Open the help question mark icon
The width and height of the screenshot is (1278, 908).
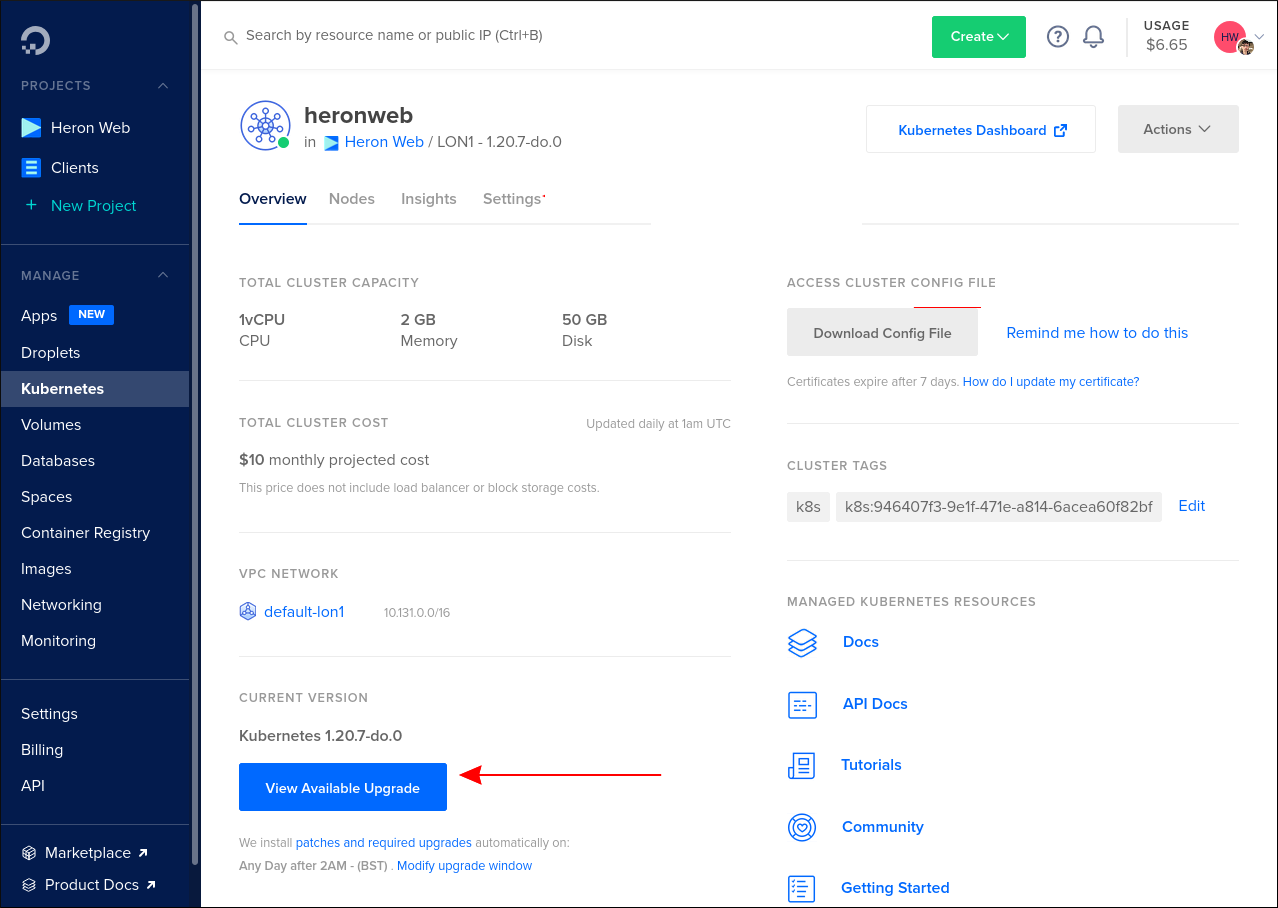click(1058, 37)
